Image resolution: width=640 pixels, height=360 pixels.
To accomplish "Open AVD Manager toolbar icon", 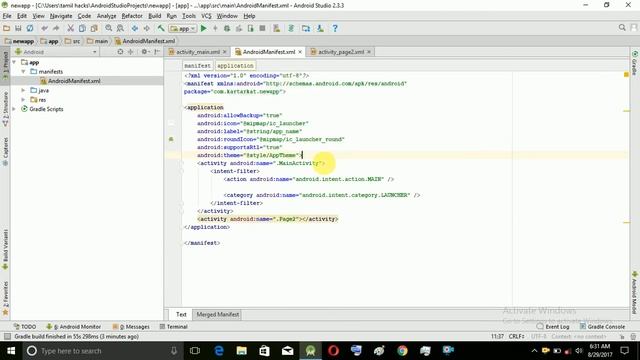I will 276,28.
